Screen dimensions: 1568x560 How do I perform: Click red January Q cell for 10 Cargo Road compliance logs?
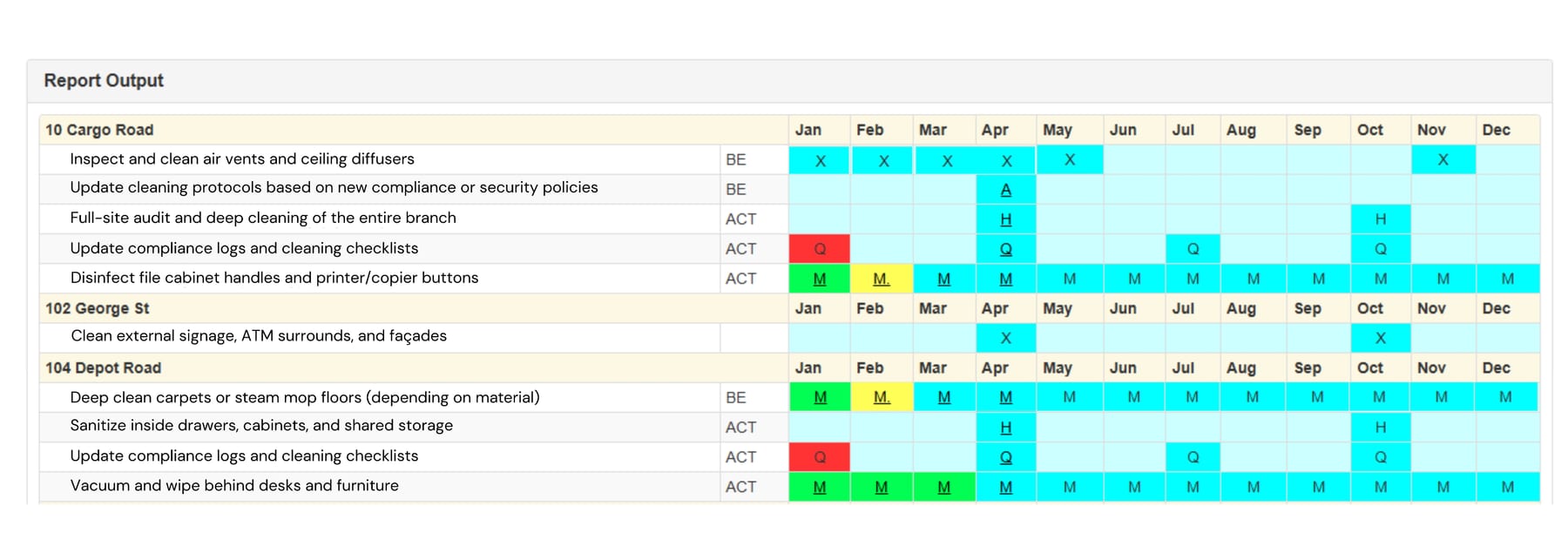click(820, 249)
